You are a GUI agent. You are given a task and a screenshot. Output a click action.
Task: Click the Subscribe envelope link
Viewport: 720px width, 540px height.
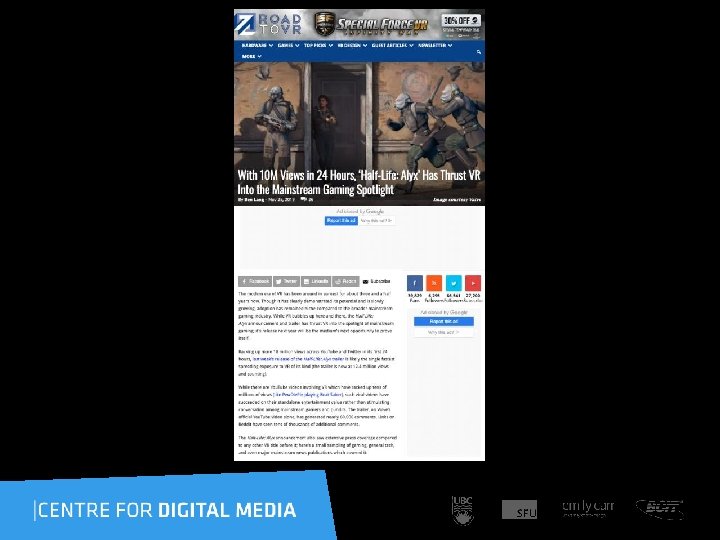coord(377,281)
